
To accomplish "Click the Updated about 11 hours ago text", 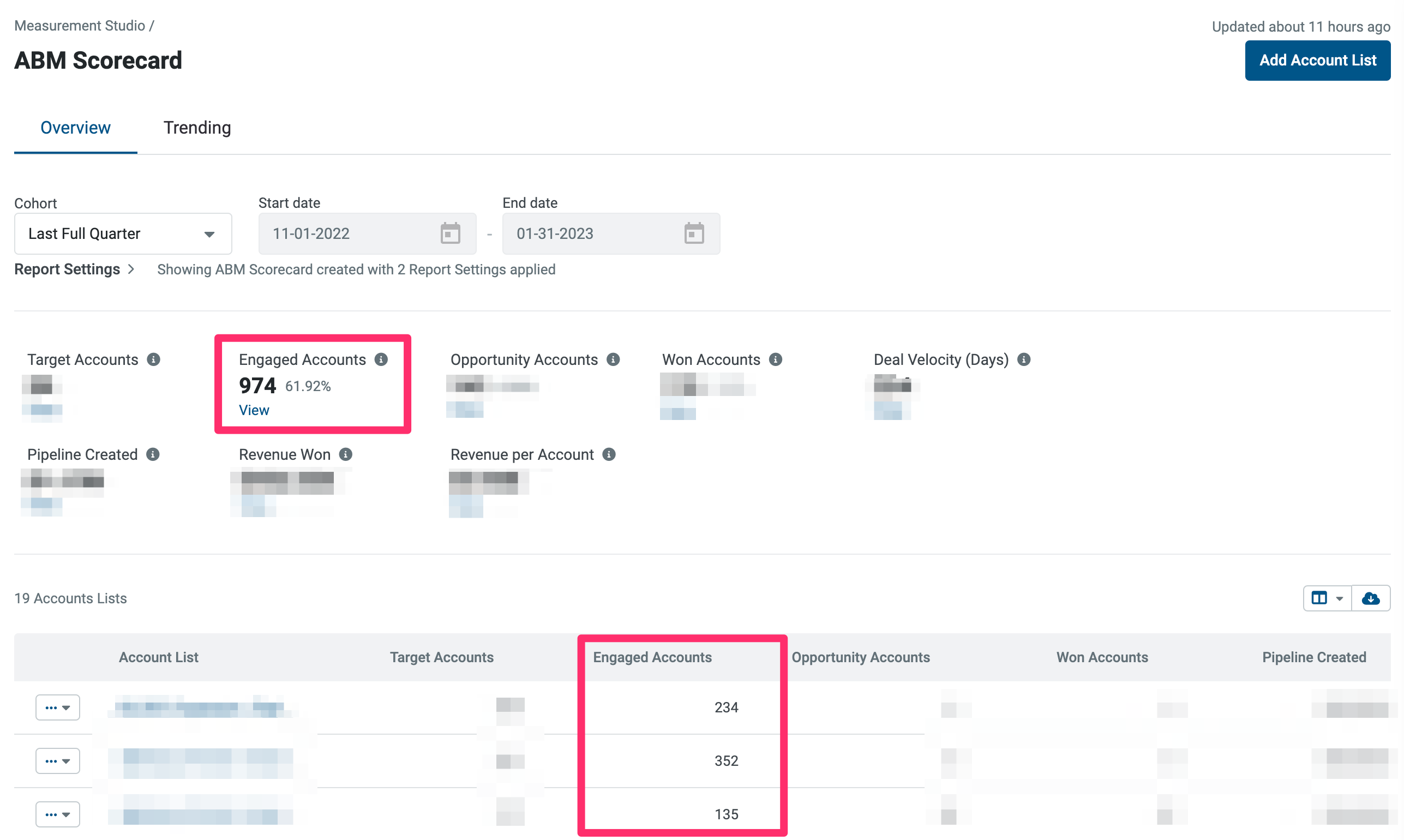I will point(1301,27).
